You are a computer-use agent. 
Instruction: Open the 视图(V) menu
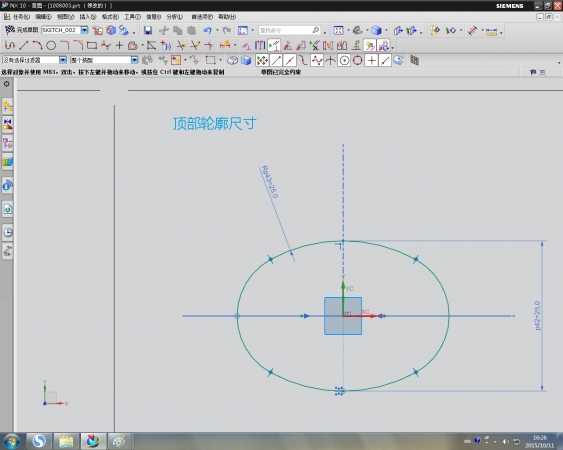[65, 17]
